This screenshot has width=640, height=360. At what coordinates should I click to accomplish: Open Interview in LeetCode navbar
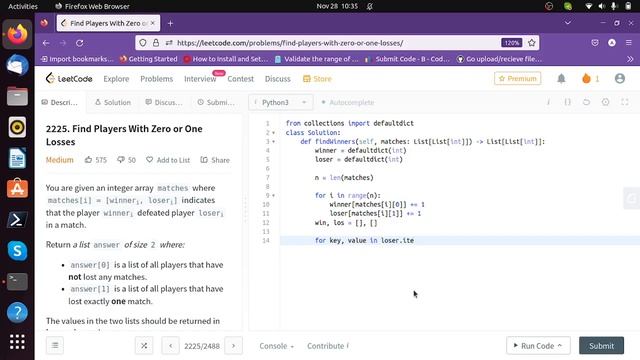click(200, 79)
